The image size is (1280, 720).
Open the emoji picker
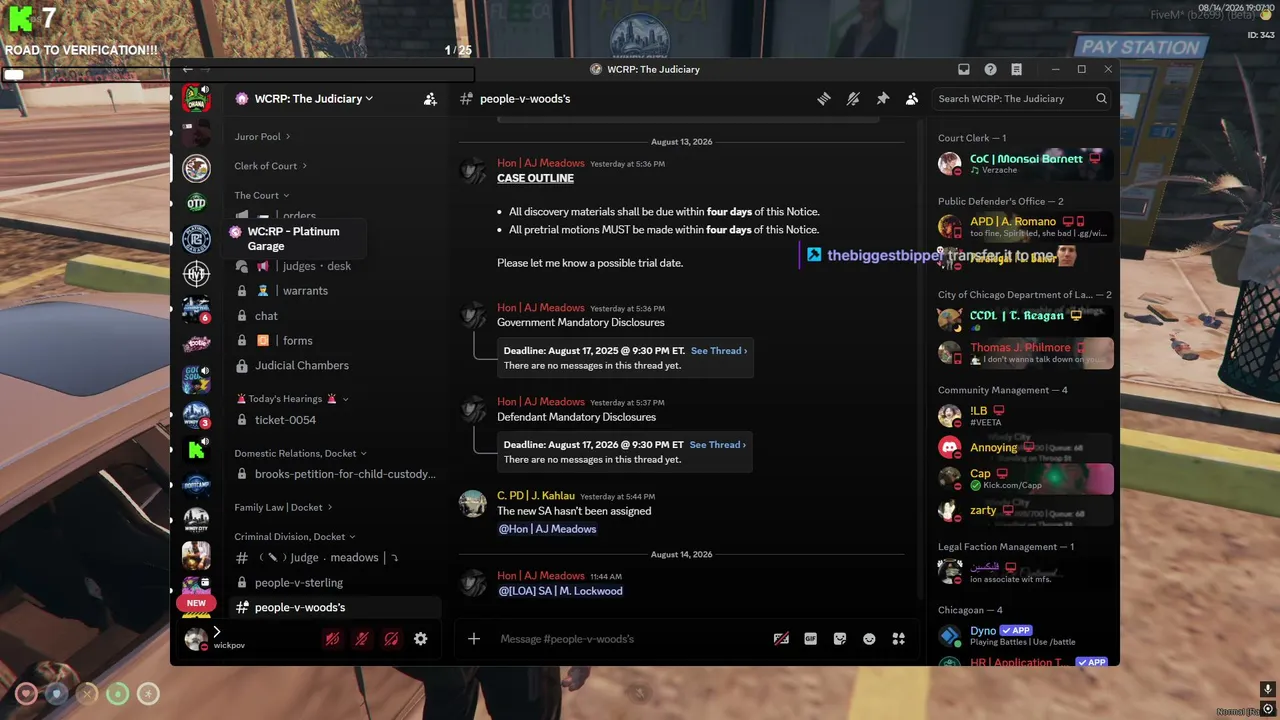[x=869, y=639]
